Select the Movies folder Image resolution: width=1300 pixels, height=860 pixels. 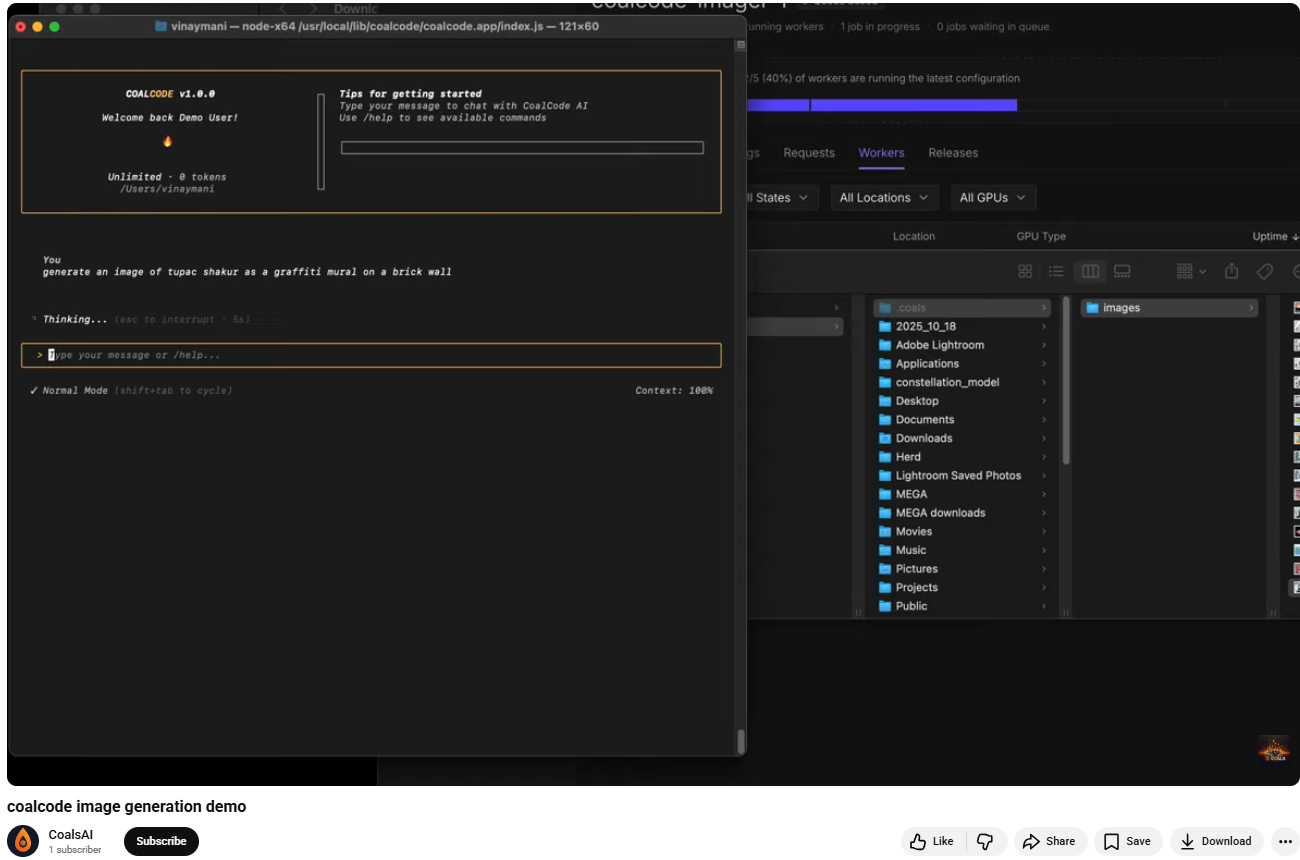(x=962, y=532)
